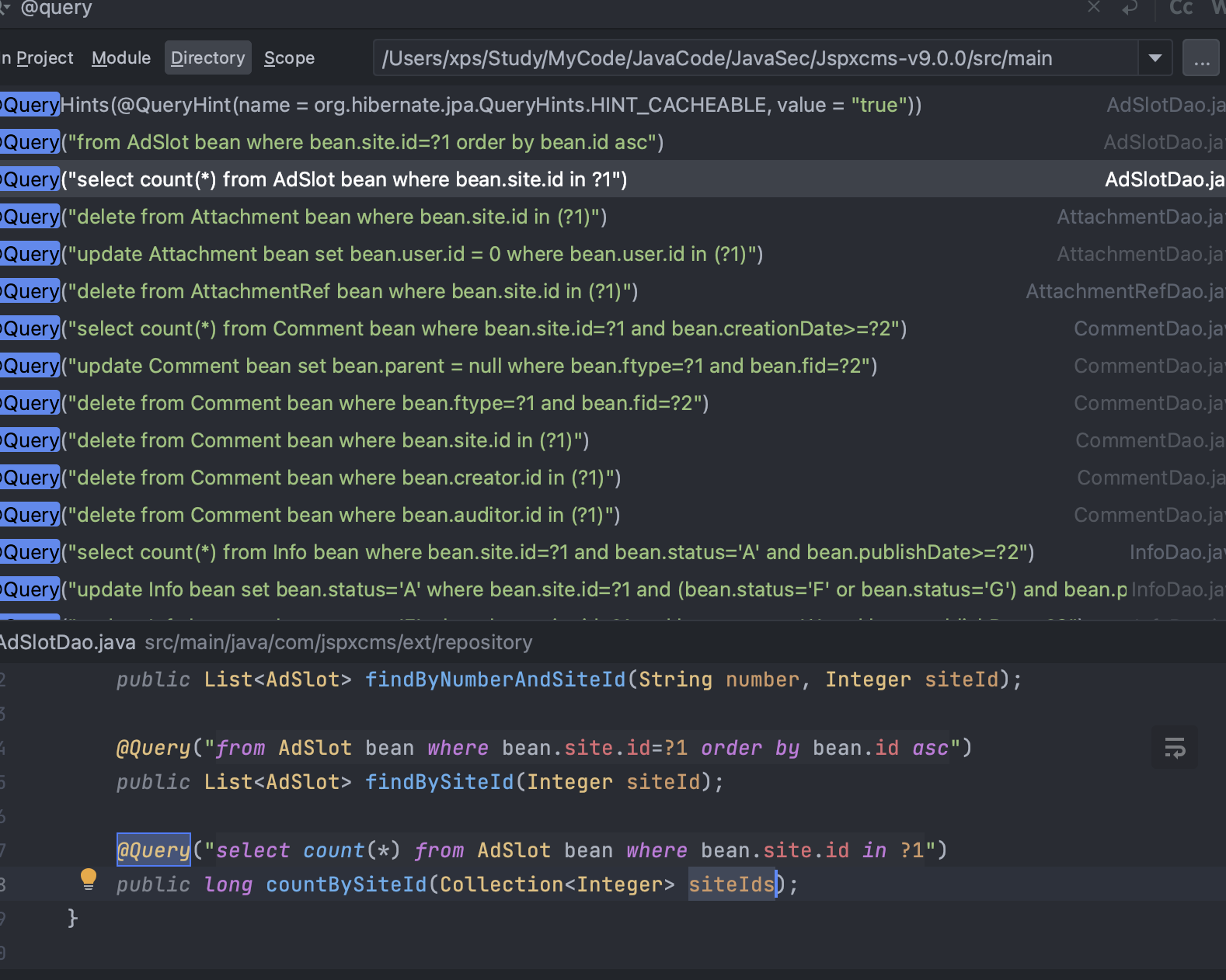Screen dimensions: 1226x980
Task: Click into the directory path field
Action: [754, 58]
